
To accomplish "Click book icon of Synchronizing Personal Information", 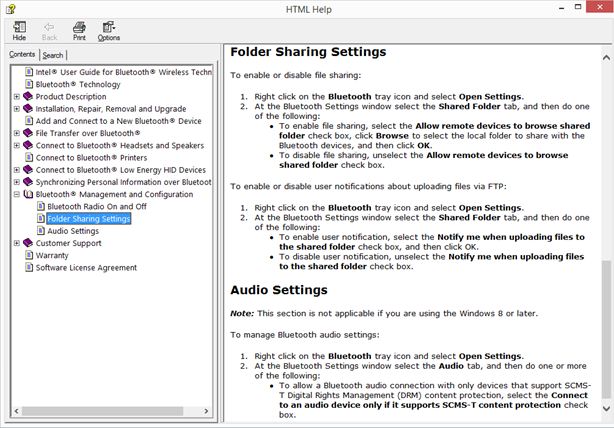I will (28, 182).
